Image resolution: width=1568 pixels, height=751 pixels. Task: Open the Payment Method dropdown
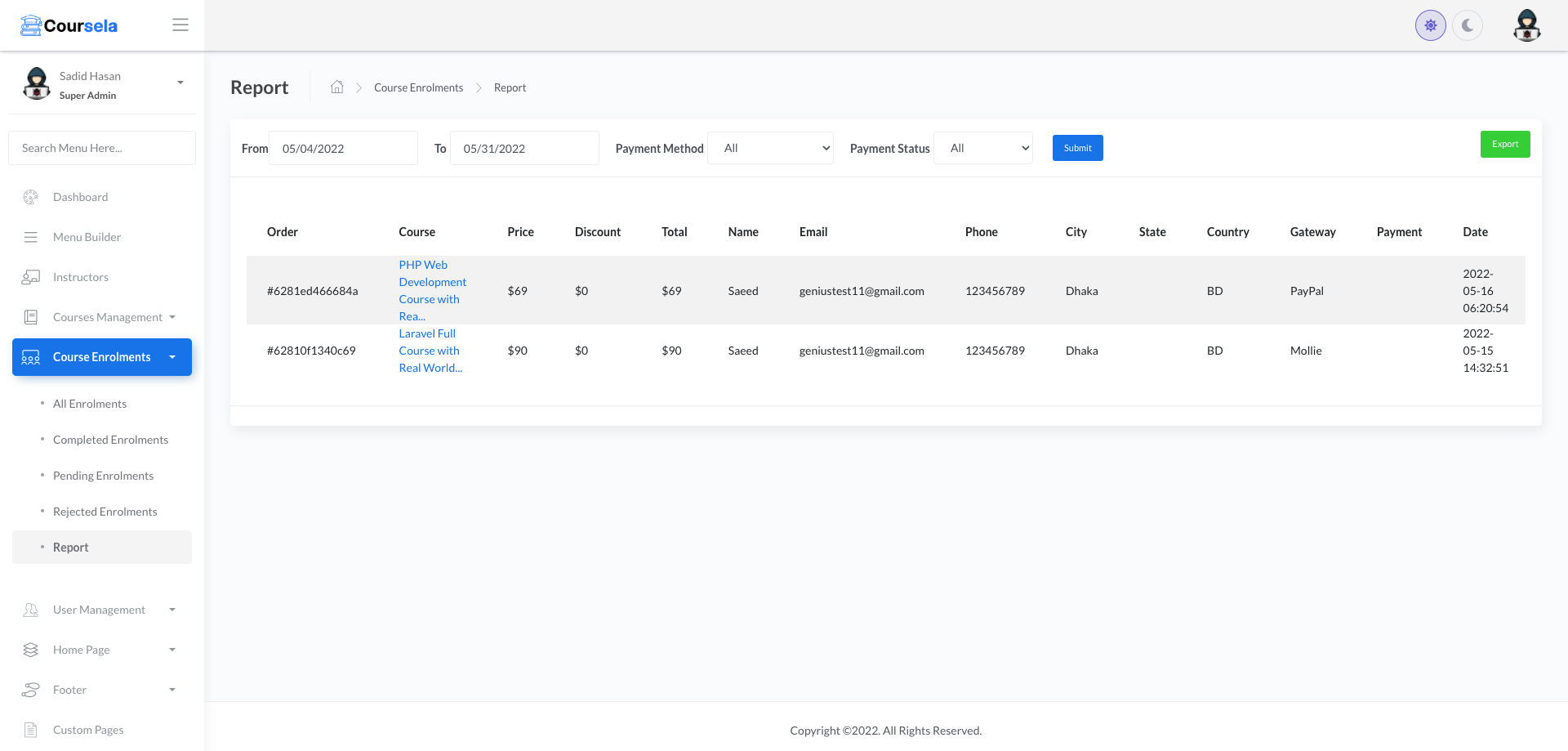770,148
